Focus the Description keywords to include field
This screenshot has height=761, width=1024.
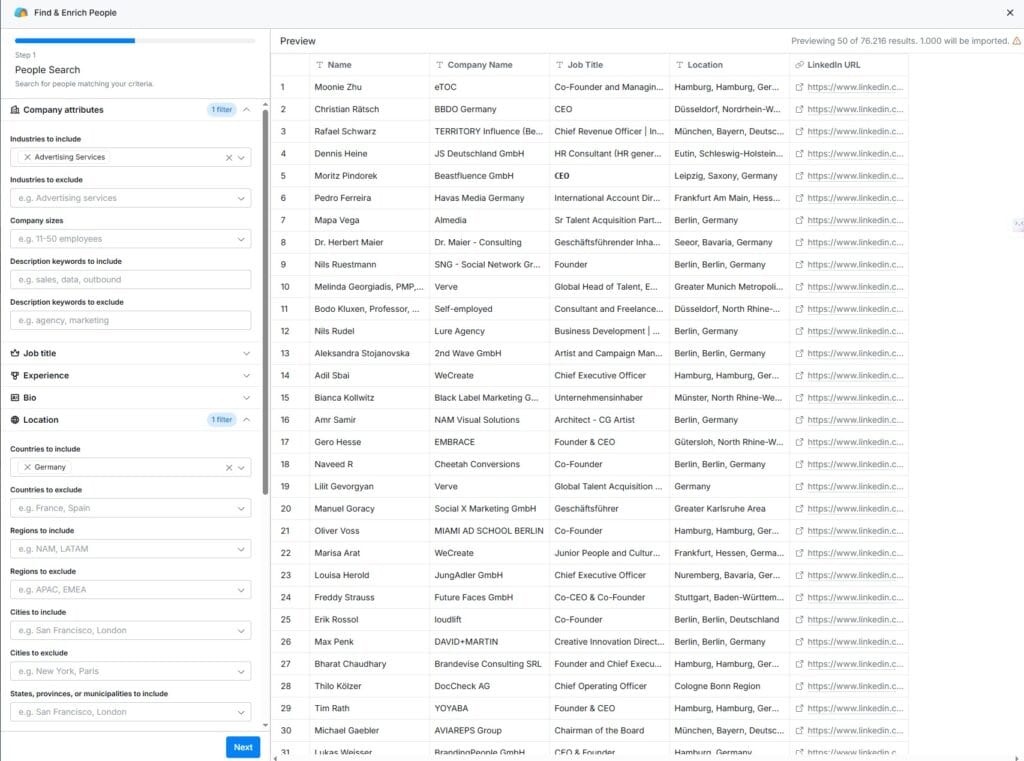131,280
